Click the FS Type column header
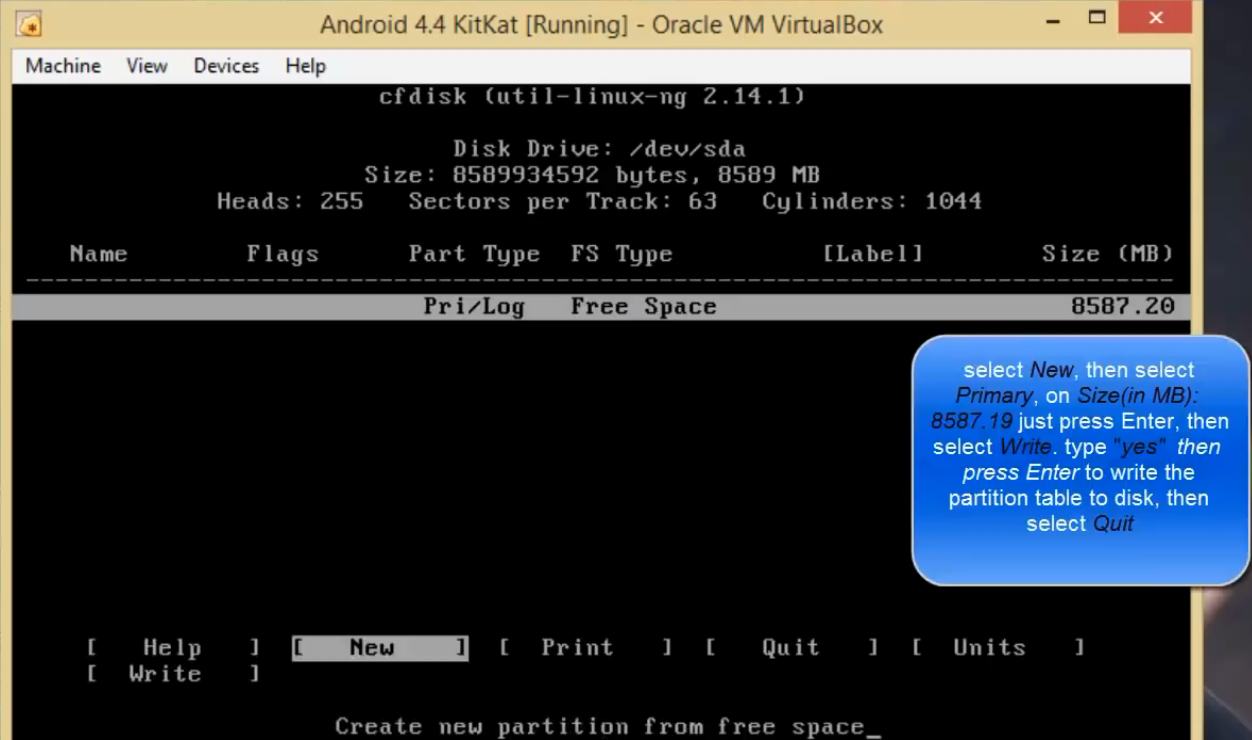1252x740 pixels. click(622, 254)
